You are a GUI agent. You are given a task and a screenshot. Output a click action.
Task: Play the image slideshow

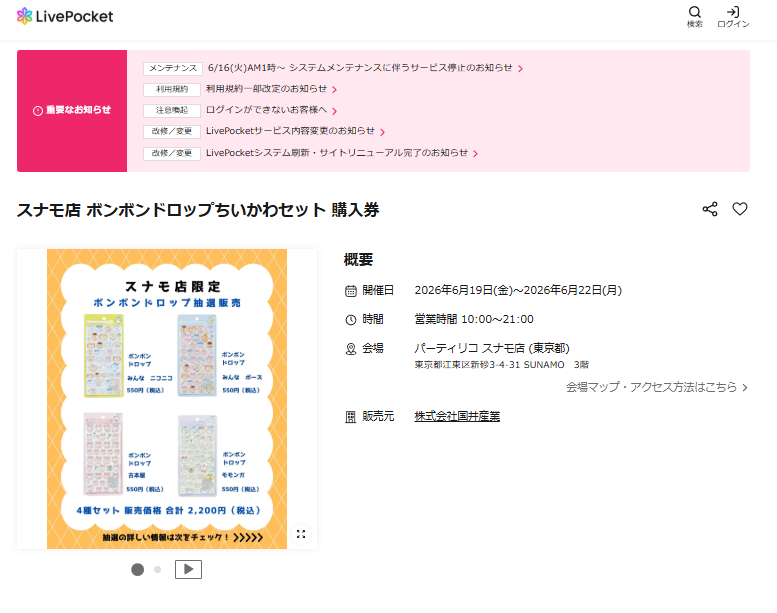[188, 569]
